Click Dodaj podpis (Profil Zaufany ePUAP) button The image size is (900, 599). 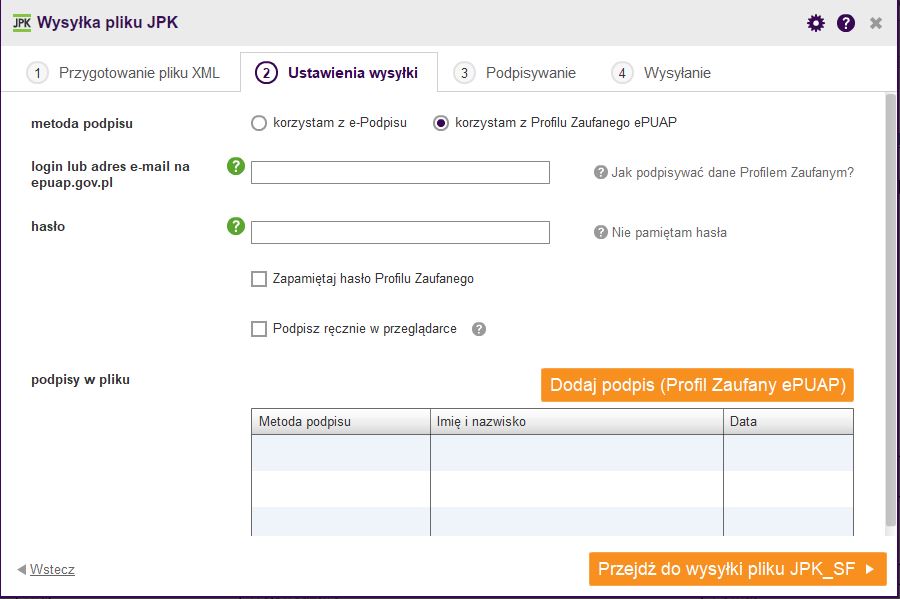697,385
